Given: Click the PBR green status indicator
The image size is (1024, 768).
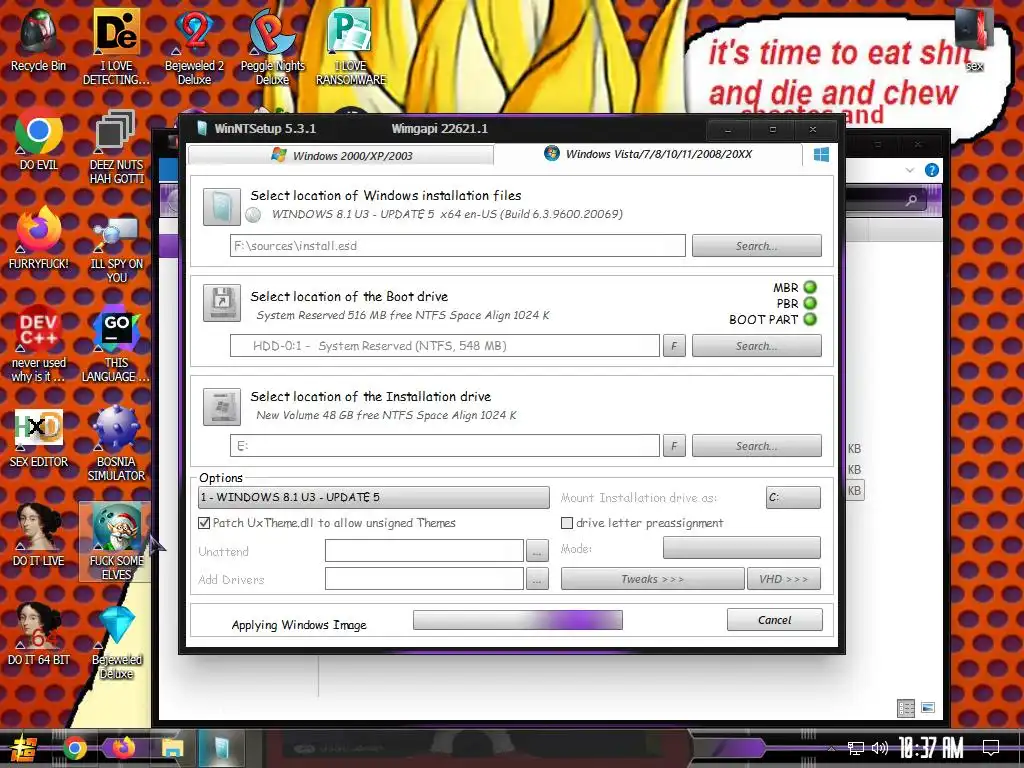Looking at the screenshot, I should coord(810,303).
